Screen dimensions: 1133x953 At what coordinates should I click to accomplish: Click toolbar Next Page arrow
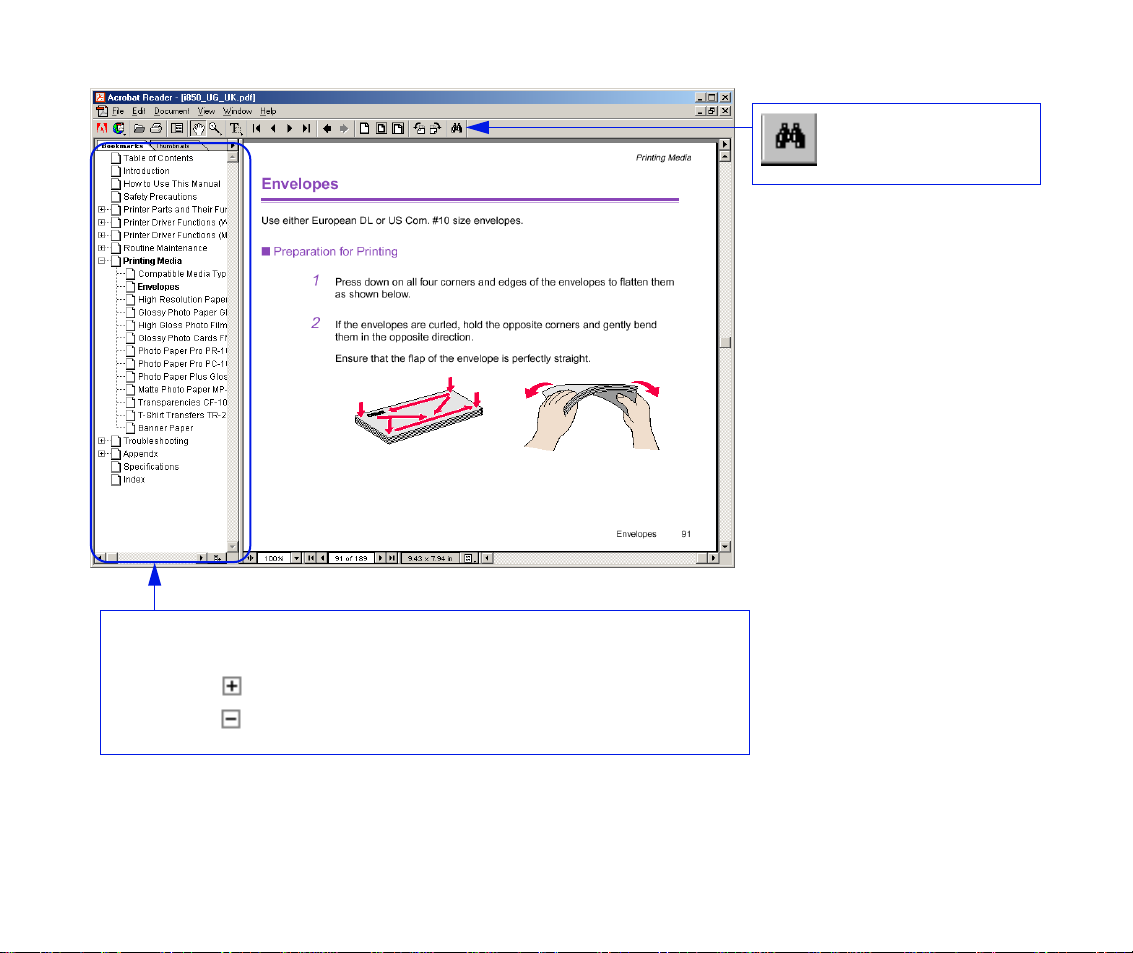coord(289,129)
